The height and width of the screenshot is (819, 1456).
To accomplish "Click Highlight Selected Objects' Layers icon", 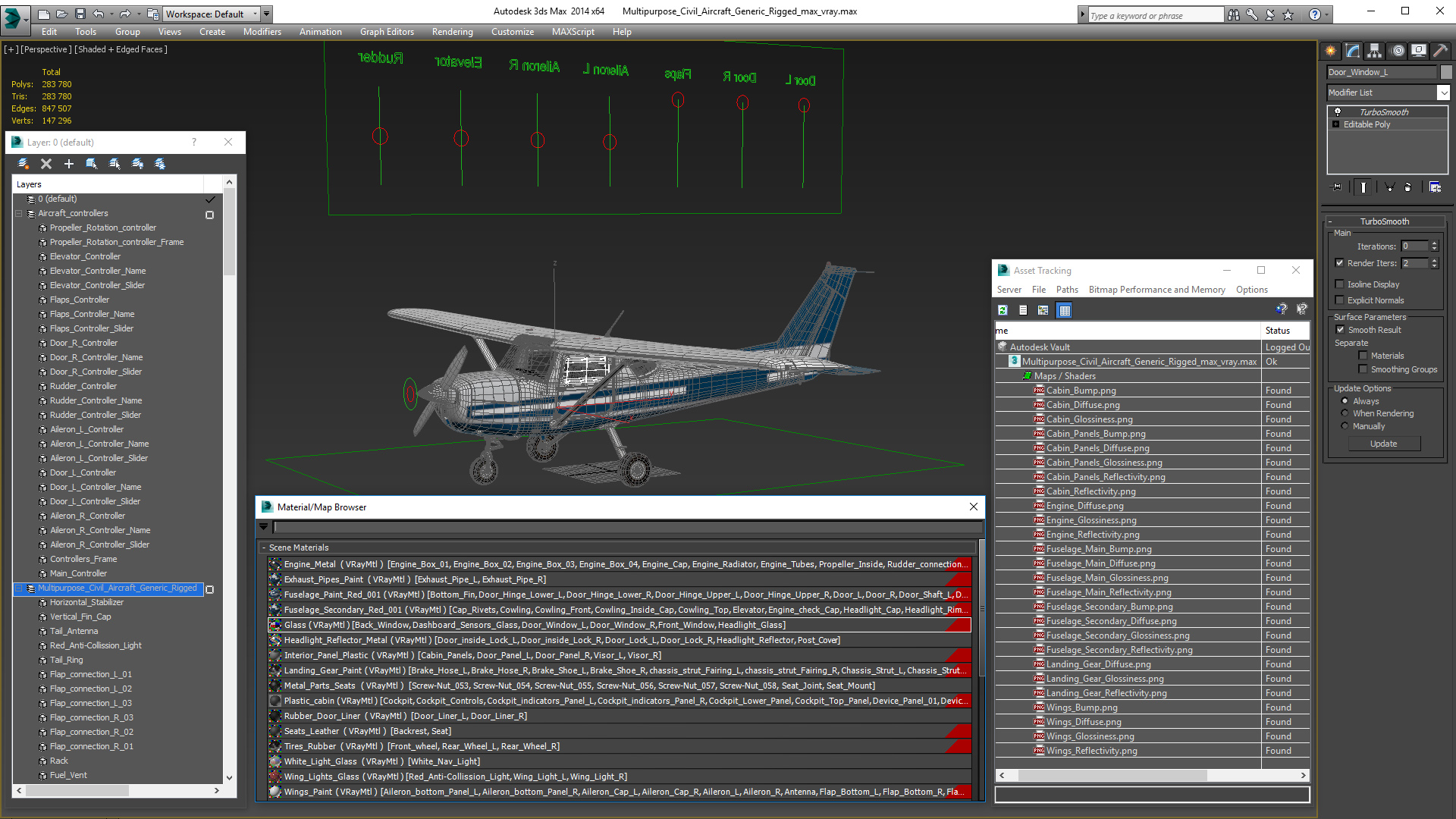I will coord(115,164).
